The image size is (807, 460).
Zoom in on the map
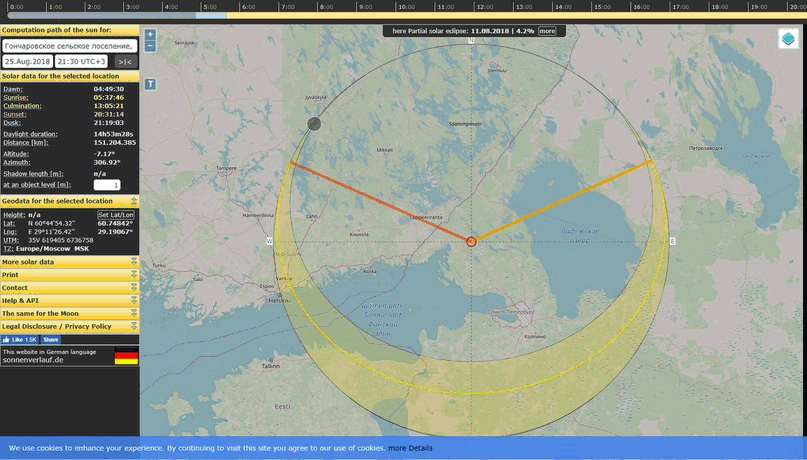click(150, 34)
